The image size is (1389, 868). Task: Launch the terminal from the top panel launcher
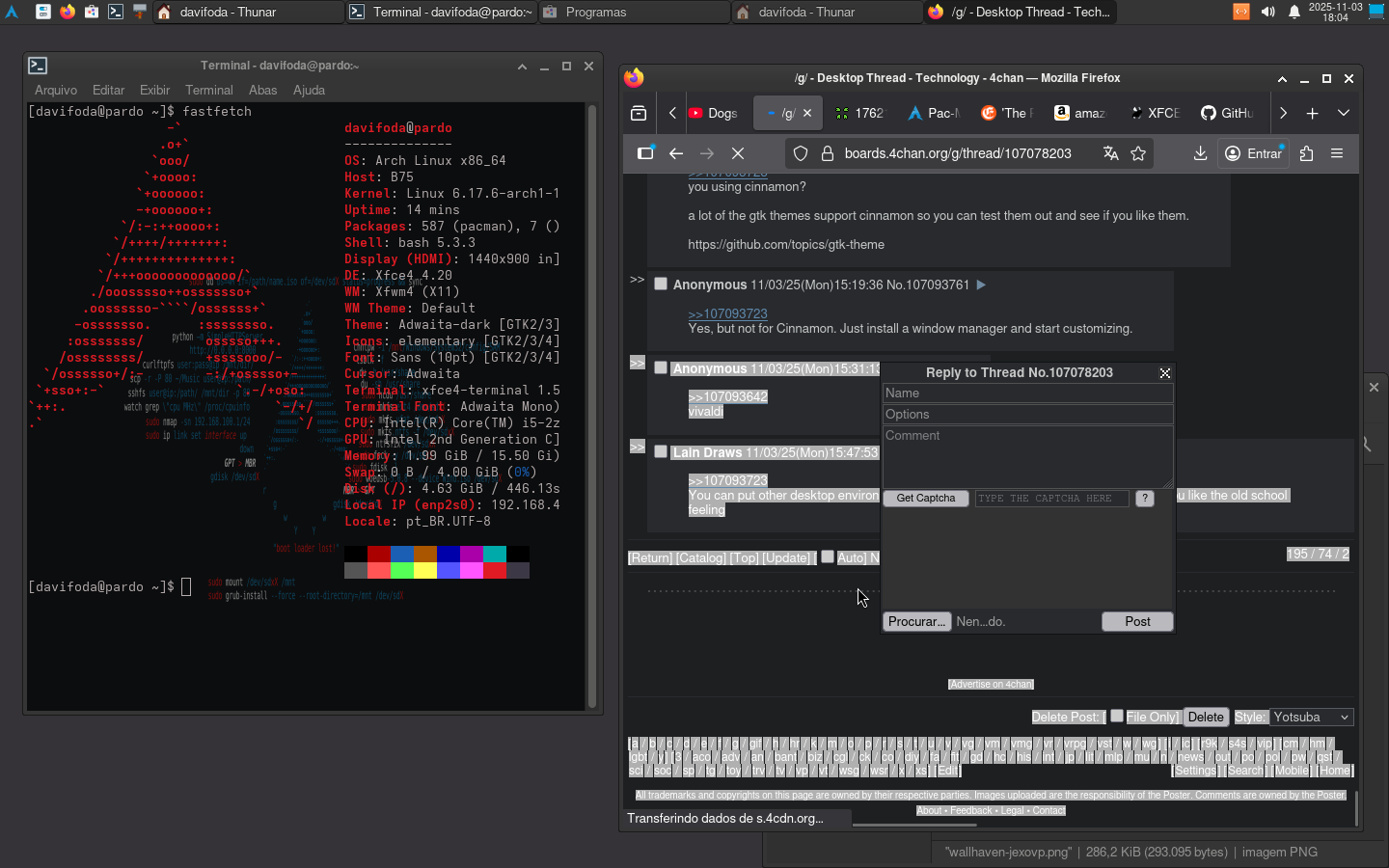[x=115, y=12]
